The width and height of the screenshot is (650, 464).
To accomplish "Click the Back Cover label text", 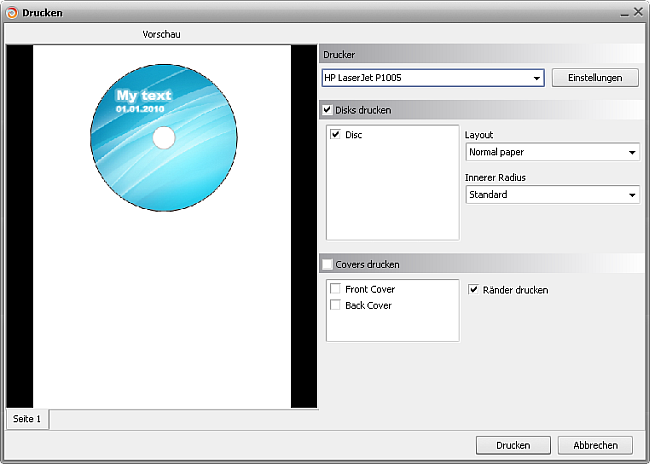I will [368, 306].
